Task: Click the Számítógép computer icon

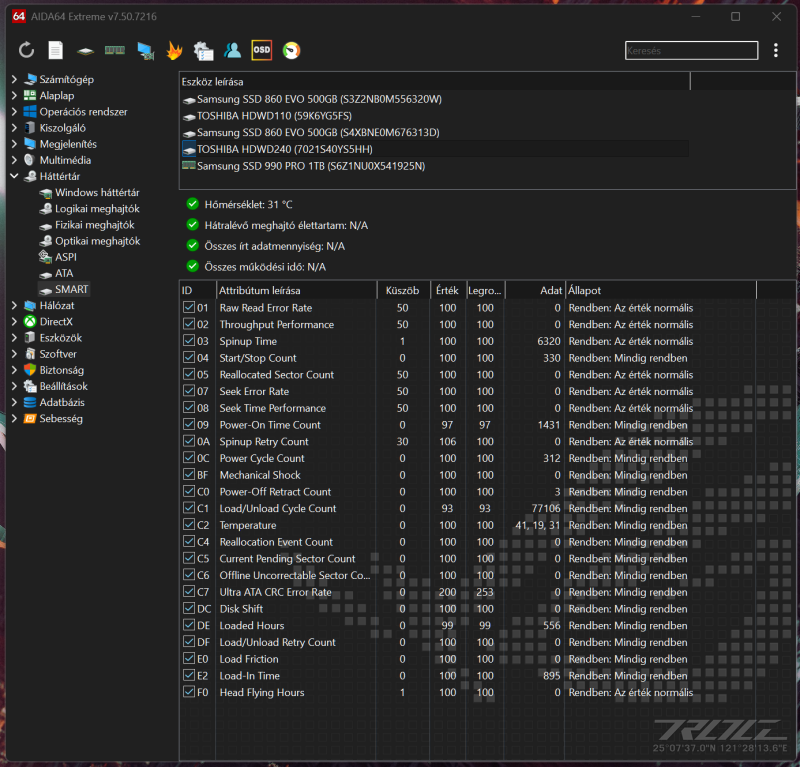Action: (x=31, y=79)
